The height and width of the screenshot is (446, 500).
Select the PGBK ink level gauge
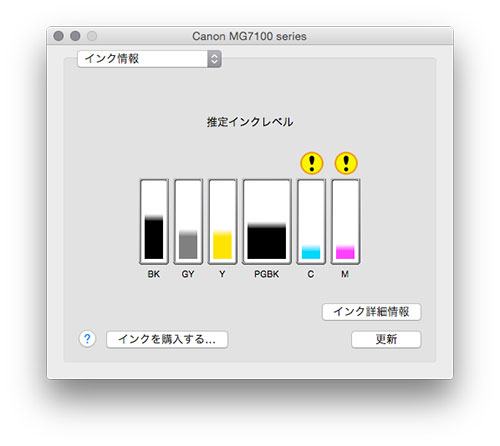click(x=267, y=222)
